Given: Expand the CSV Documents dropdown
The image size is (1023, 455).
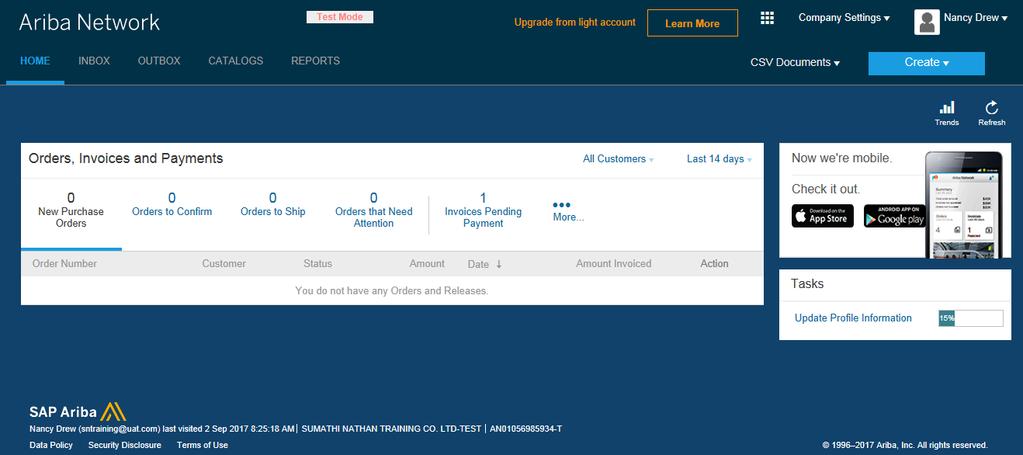Looking at the screenshot, I should [795, 63].
